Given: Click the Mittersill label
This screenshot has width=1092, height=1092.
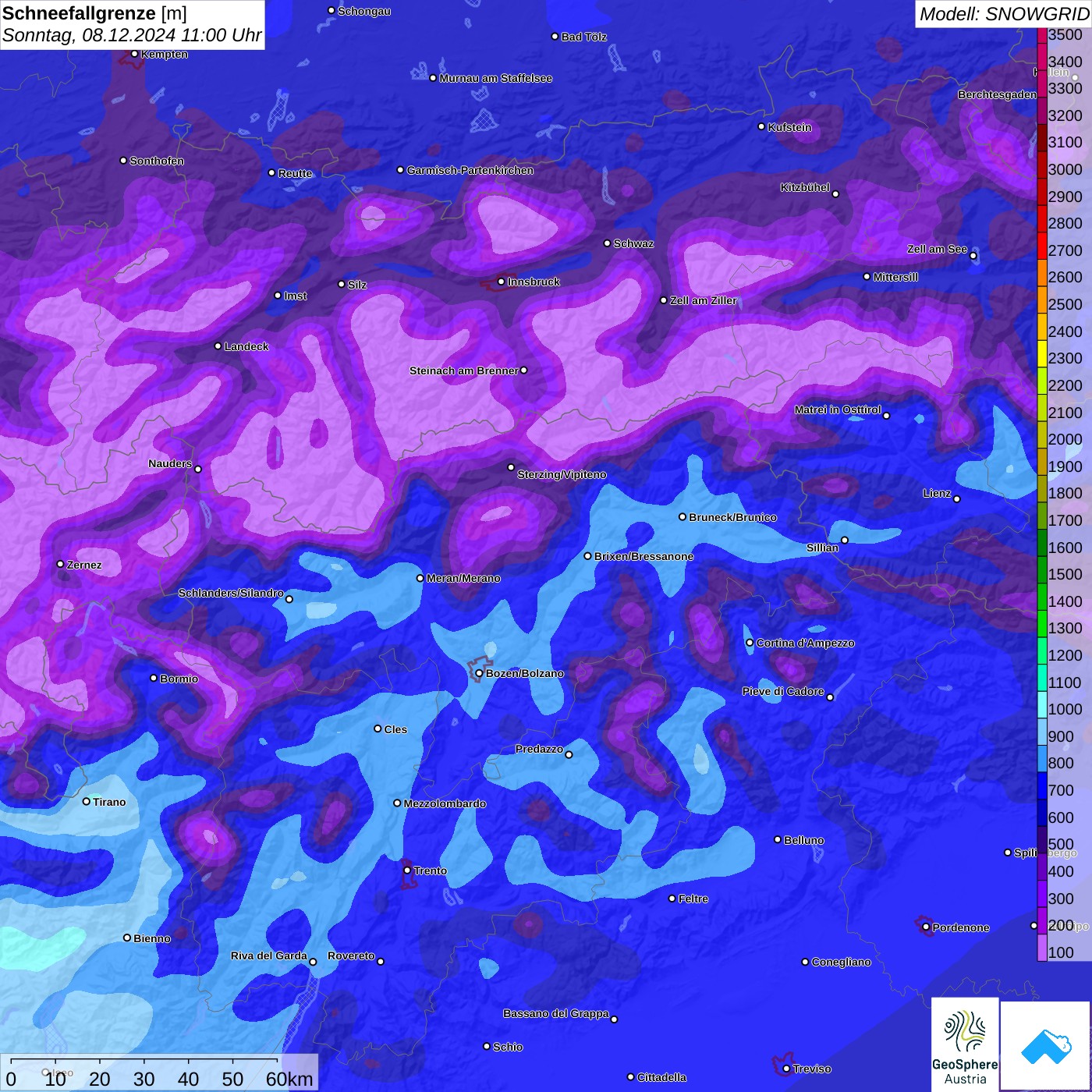Looking at the screenshot, I should 895,277.
